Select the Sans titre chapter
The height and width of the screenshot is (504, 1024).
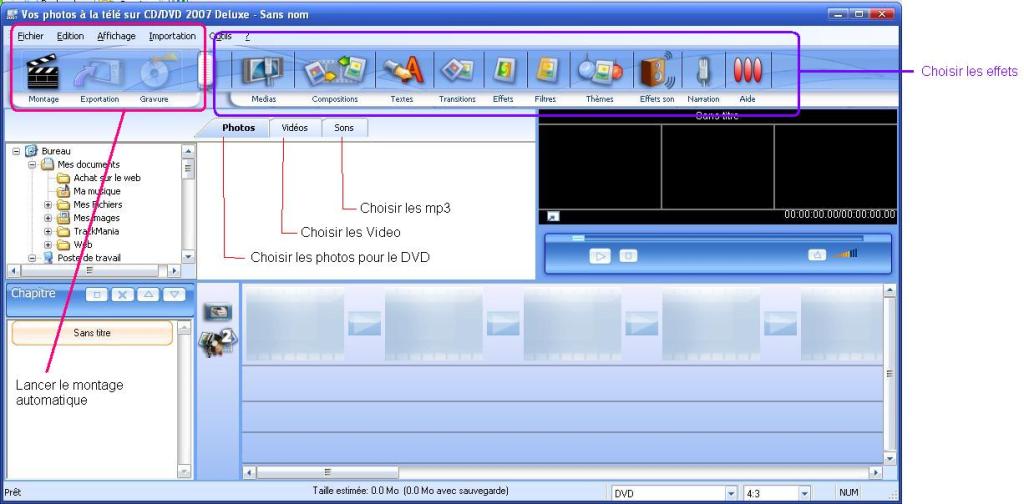(x=92, y=333)
